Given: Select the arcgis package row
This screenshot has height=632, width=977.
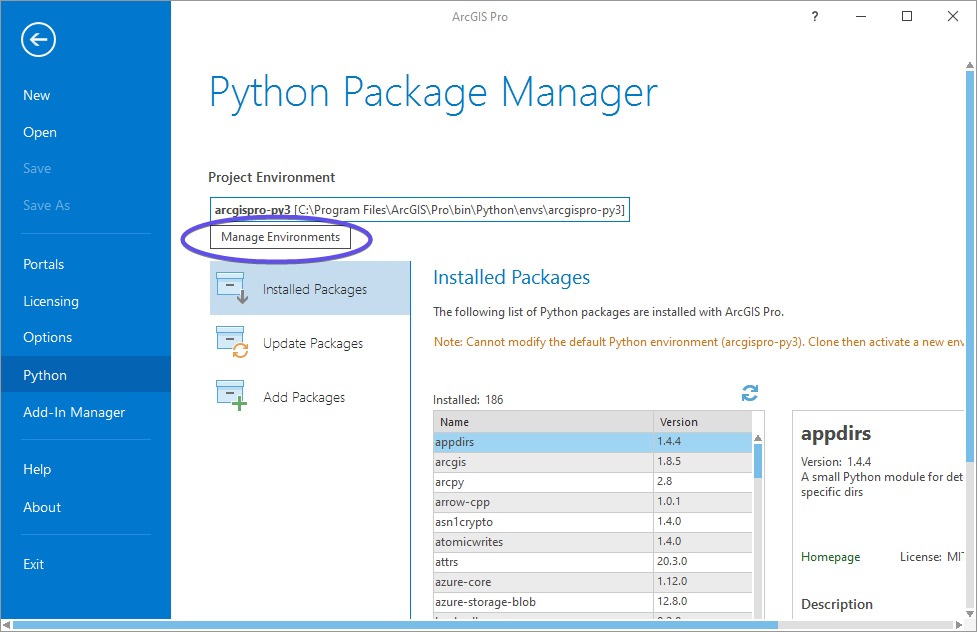Looking at the screenshot, I should click(x=593, y=462).
